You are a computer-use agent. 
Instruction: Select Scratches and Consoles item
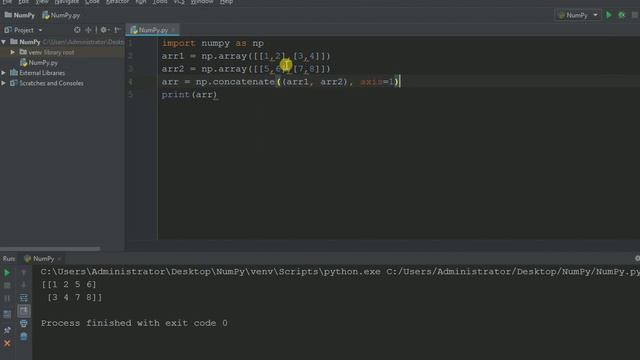(x=47, y=83)
